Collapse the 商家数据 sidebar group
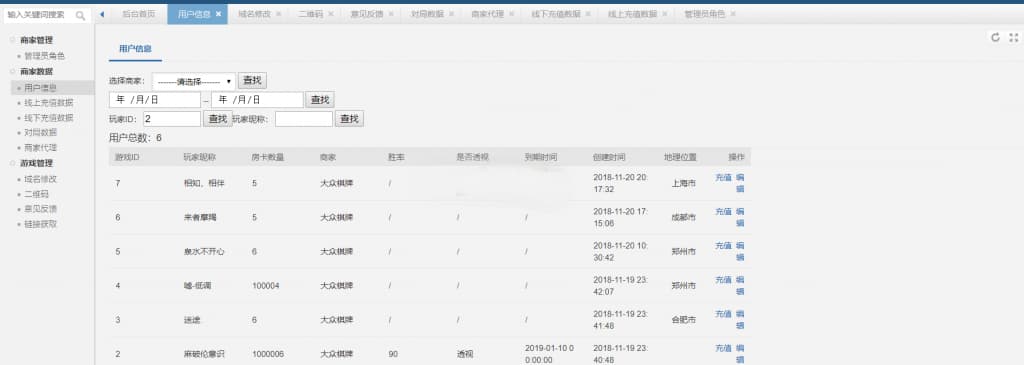This screenshot has width=1024, height=365. (37, 71)
